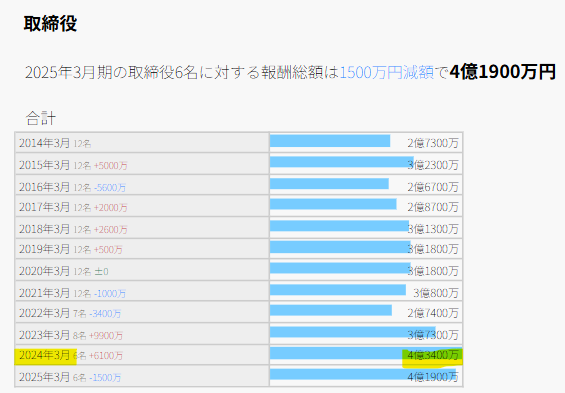Click the 2014年3月 blue bar
The width and height of the screenshot is (565, 393).
click(330, 141)
